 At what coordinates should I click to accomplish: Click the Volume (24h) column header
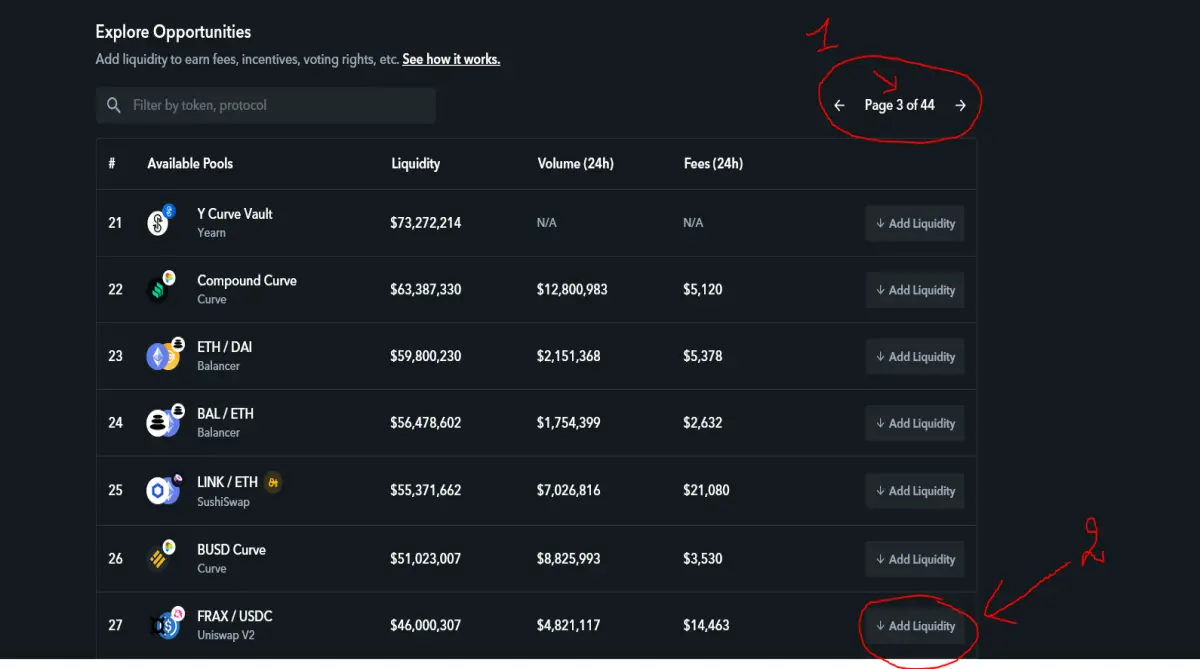coord(575,163)
